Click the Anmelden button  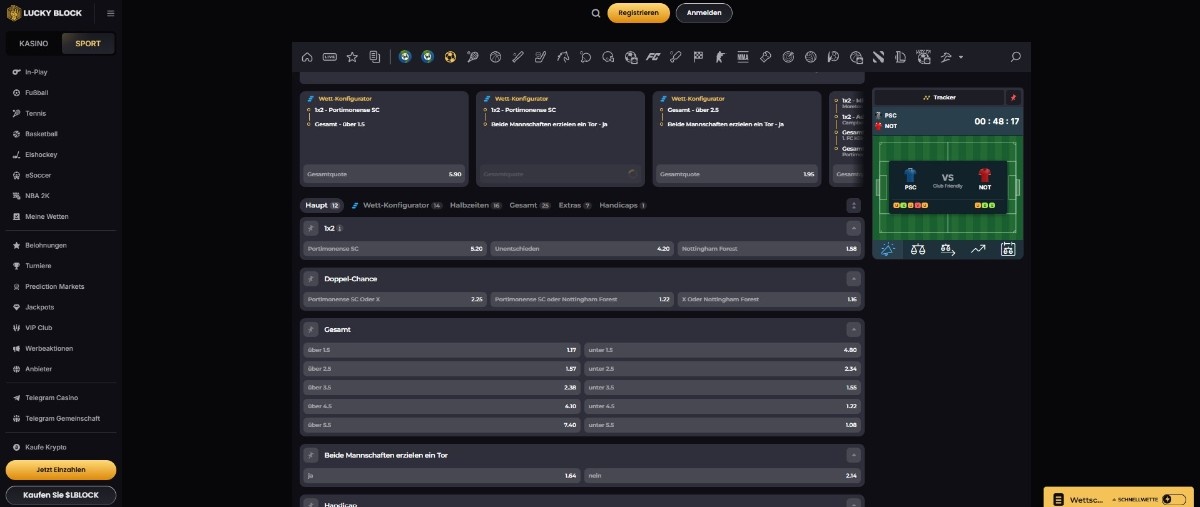coord(704,13)
